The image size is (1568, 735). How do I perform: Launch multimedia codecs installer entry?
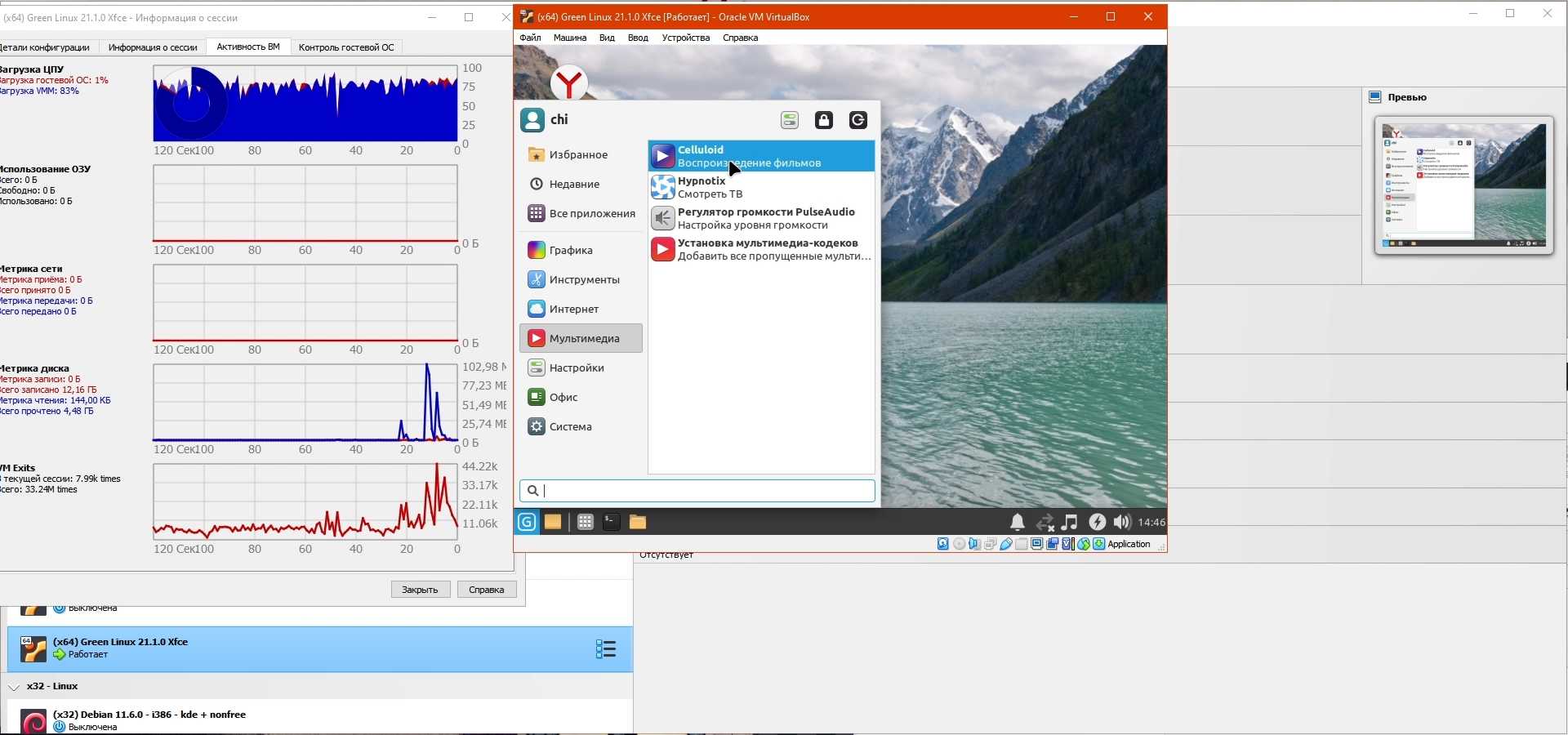761,249
